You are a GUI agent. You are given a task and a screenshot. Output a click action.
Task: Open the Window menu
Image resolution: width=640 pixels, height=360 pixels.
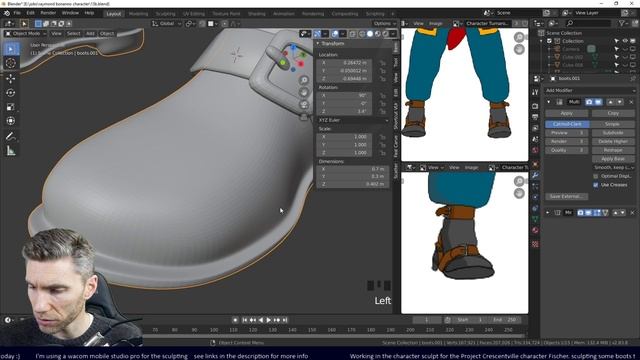tap(70, 13)
